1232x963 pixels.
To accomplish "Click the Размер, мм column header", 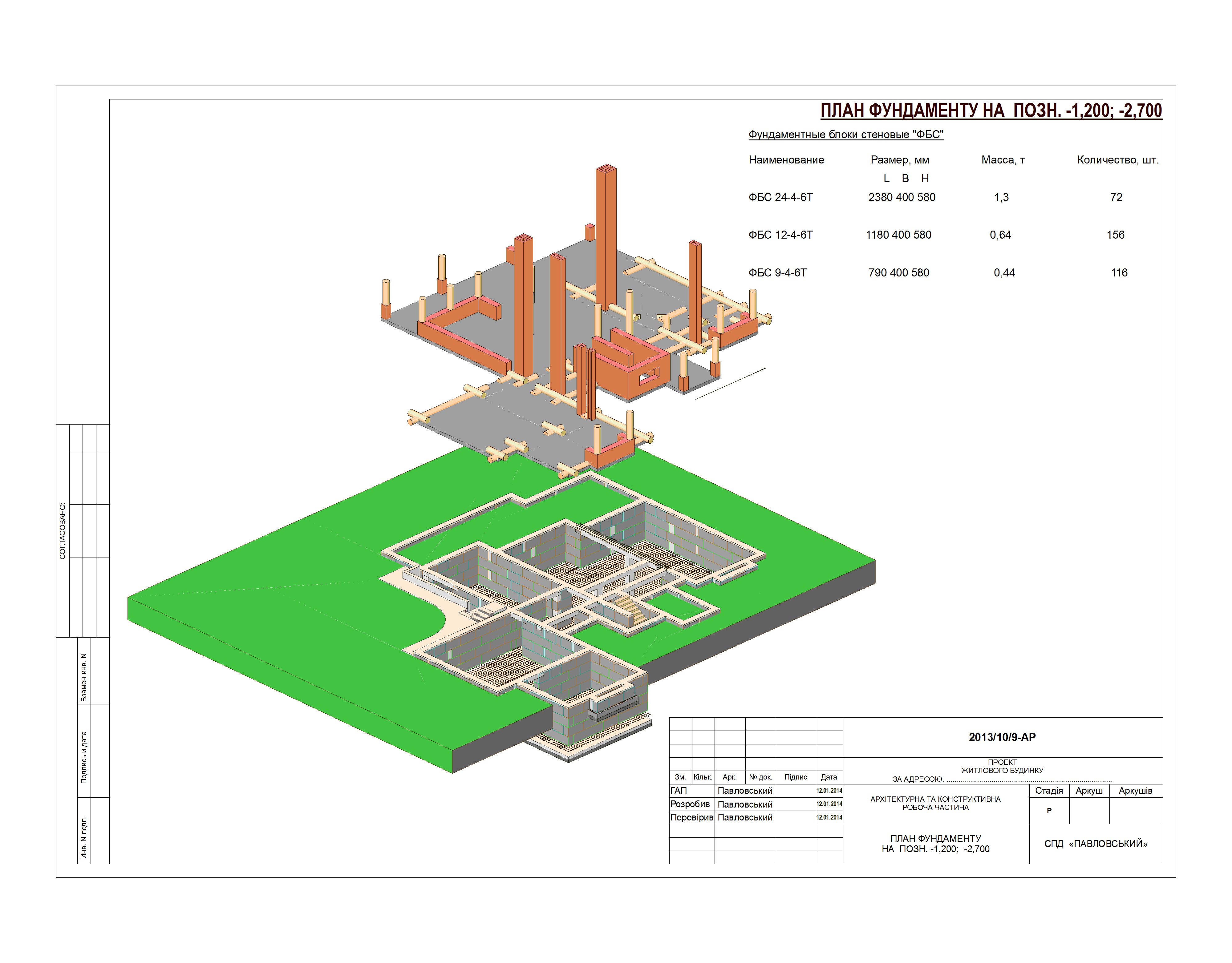I will (x=900, y=160).
